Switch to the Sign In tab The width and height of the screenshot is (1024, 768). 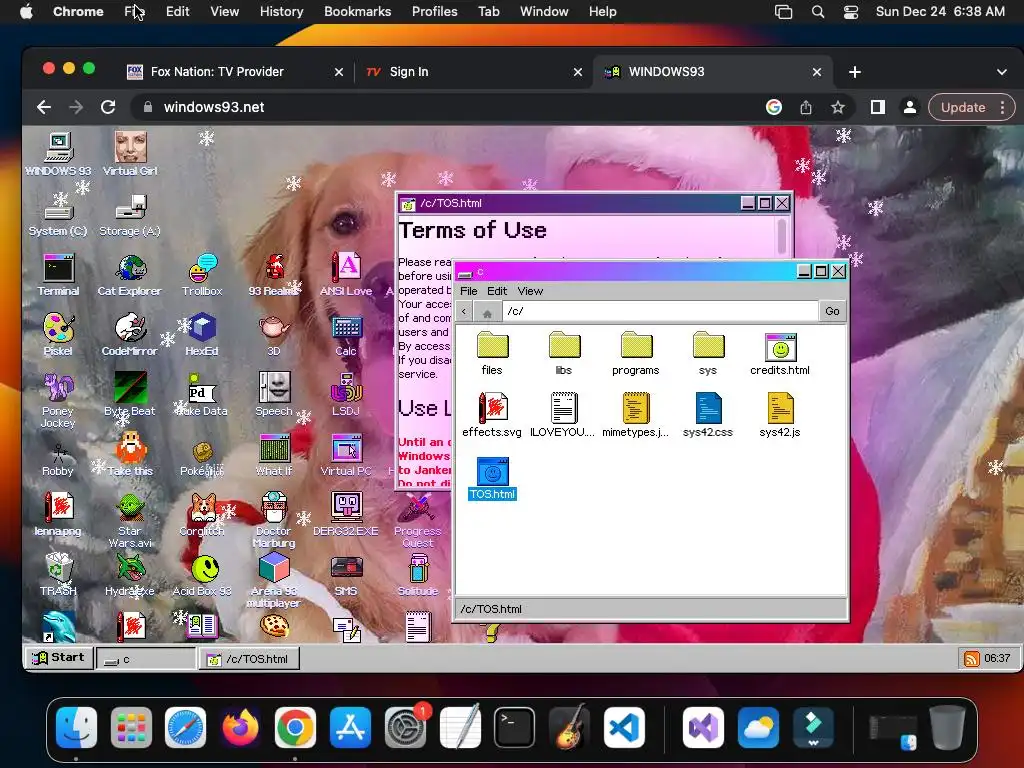473,72
